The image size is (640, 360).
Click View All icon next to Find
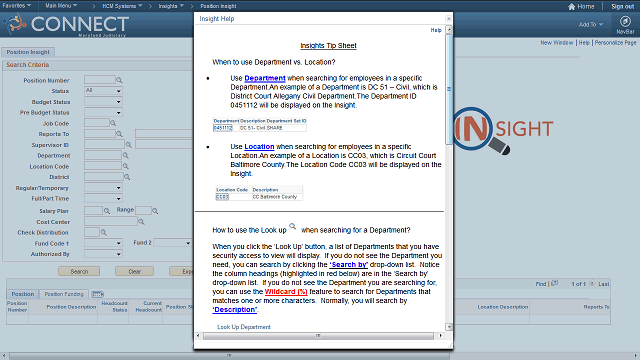coord(554,283)
